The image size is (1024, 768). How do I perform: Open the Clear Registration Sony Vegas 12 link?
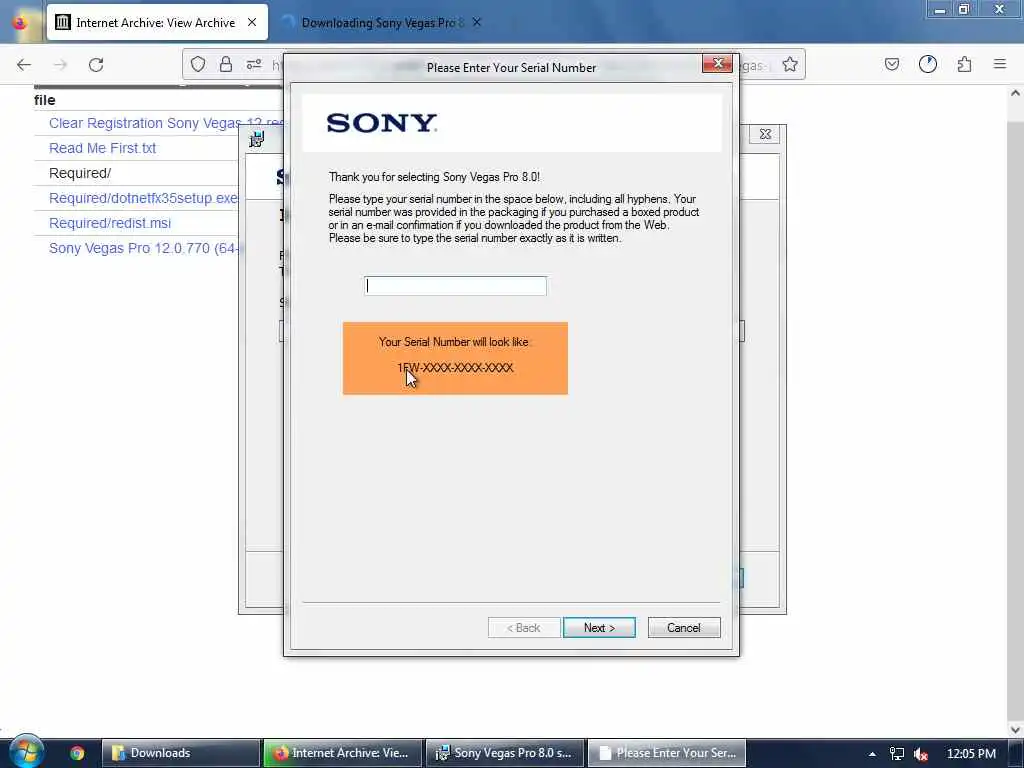coord(166,123)
